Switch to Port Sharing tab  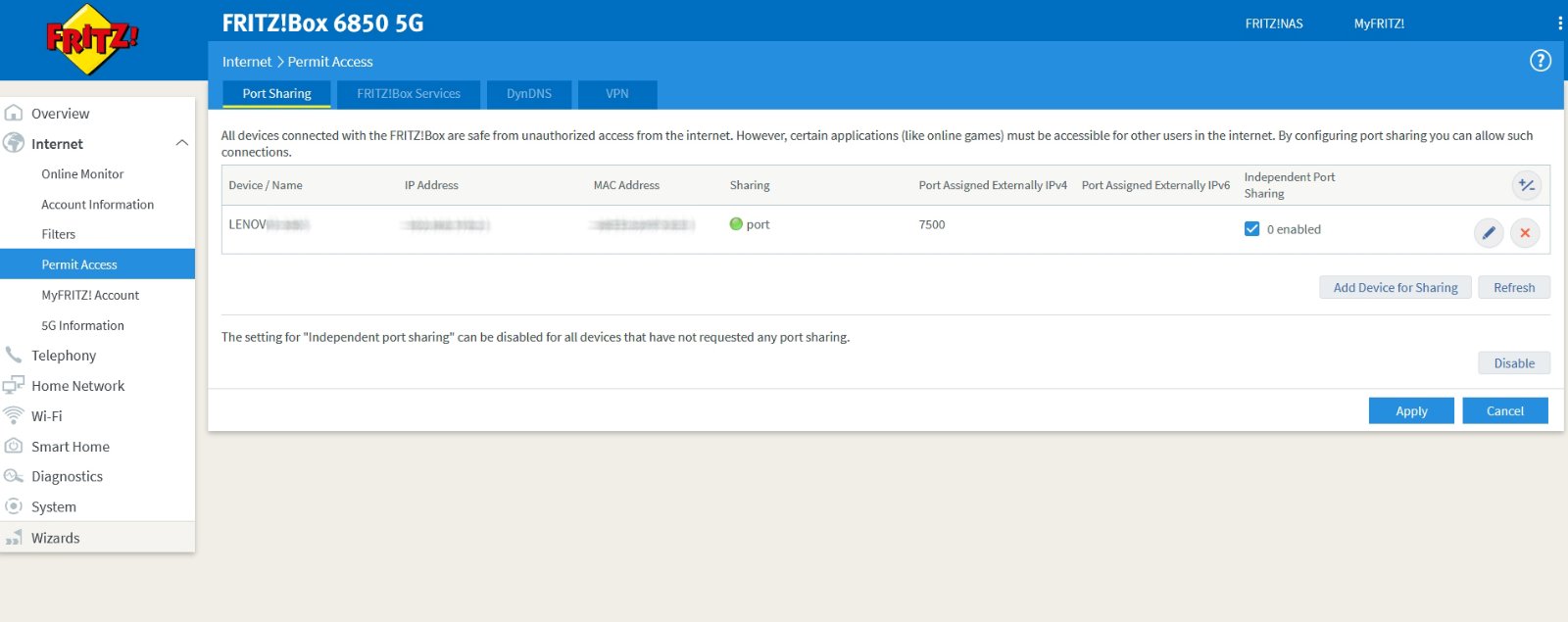(276, 94)
